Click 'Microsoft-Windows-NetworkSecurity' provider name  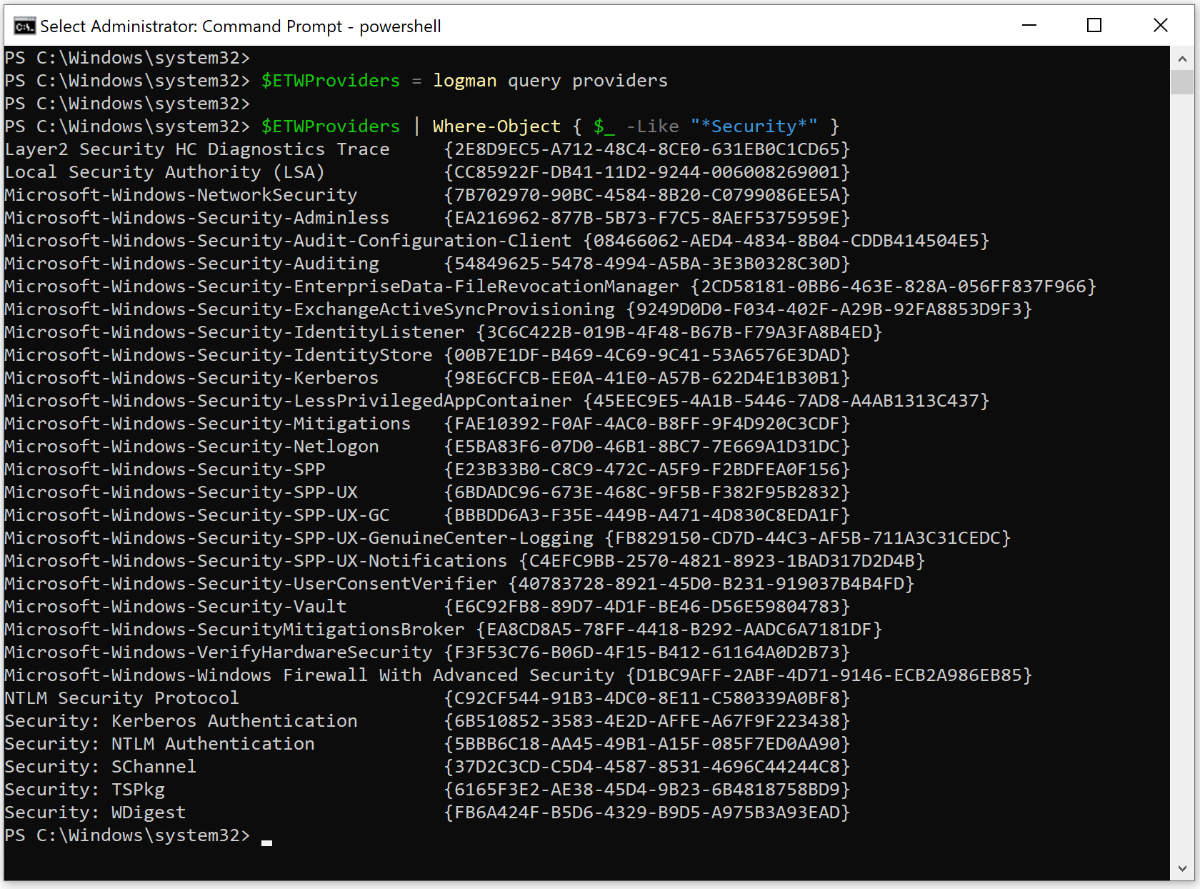[x=181, y=195]
